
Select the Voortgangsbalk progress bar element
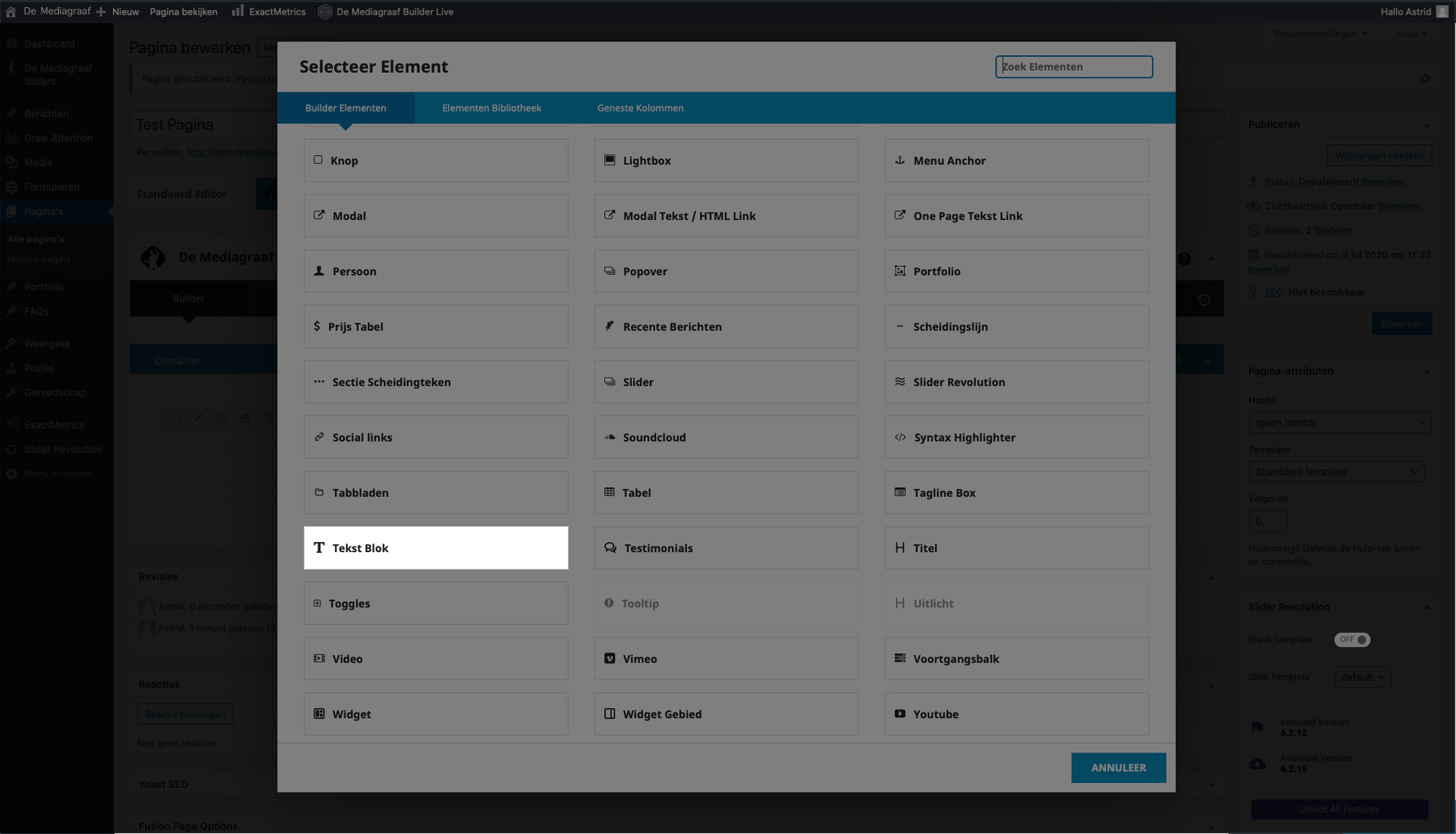[x=1016, y=658]
